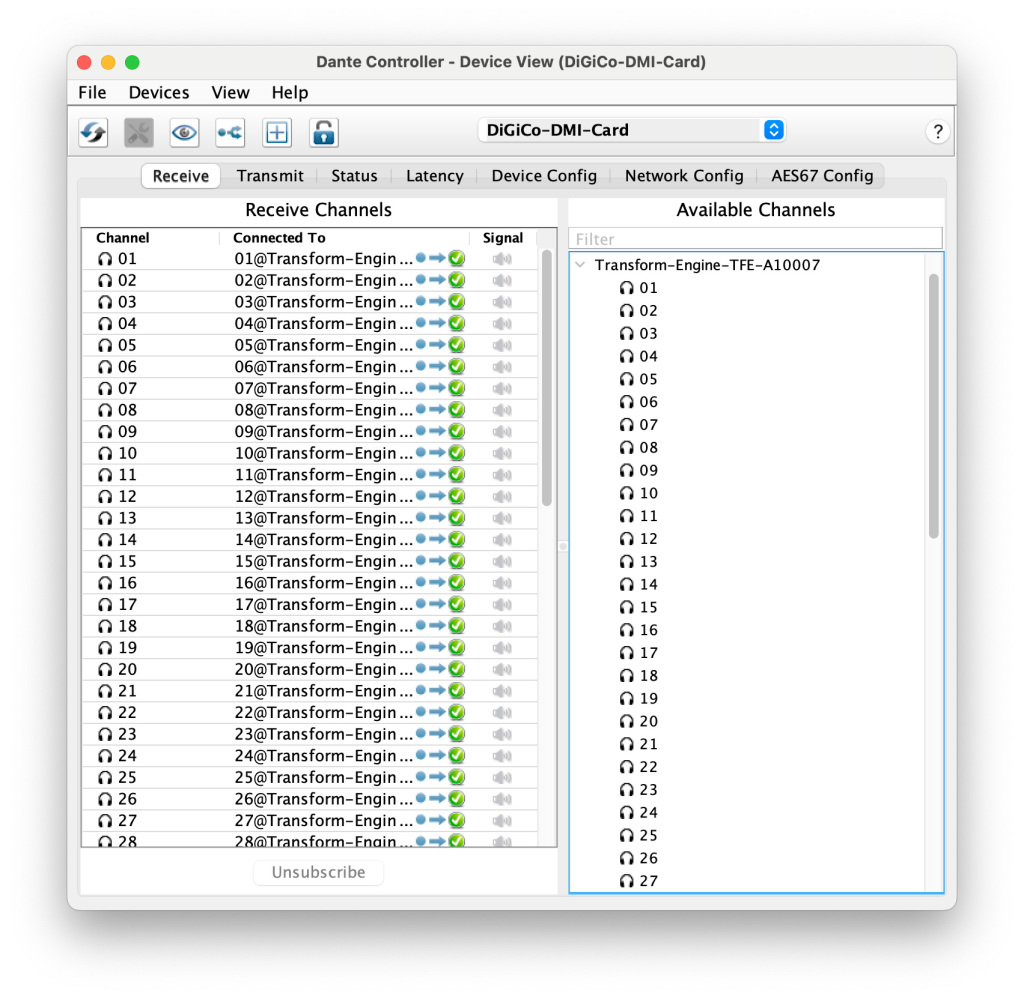This screenshot has width=1024, height=999.
Task: Select available channel 27 in the tree
Action: tap(648, 881)
